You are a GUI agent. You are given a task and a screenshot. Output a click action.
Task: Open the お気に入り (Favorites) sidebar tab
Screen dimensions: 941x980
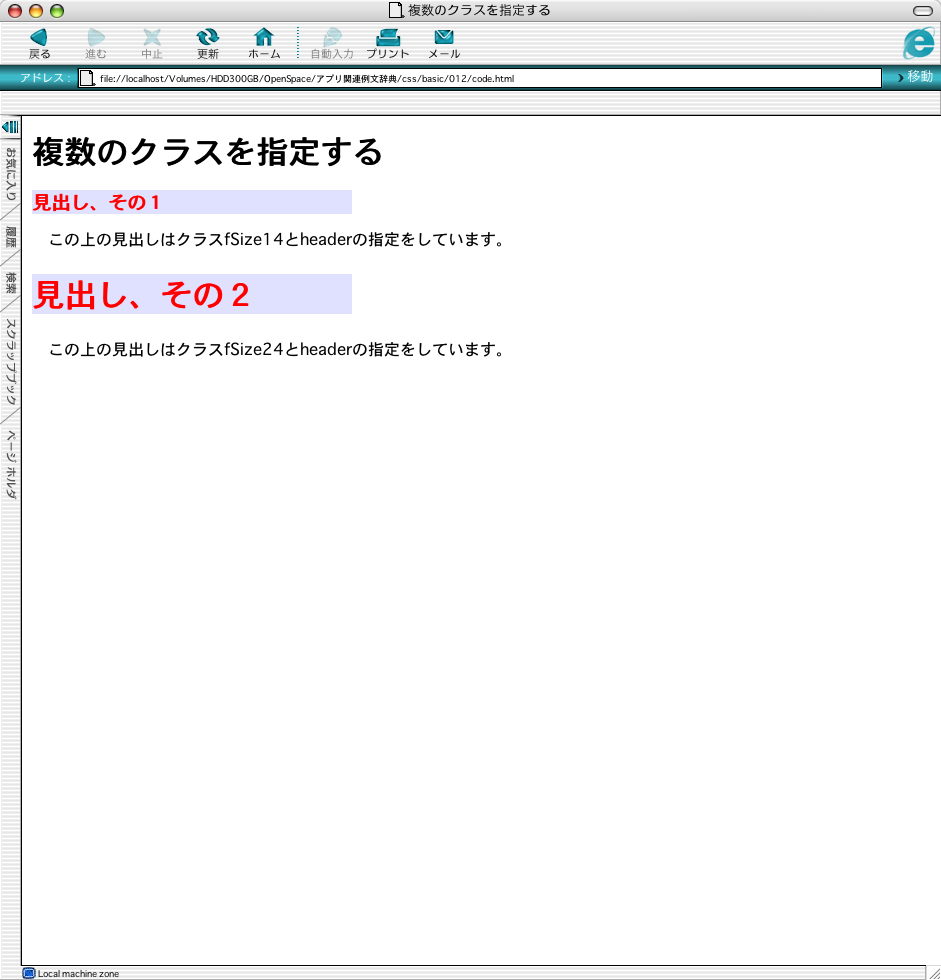point(10,174)
